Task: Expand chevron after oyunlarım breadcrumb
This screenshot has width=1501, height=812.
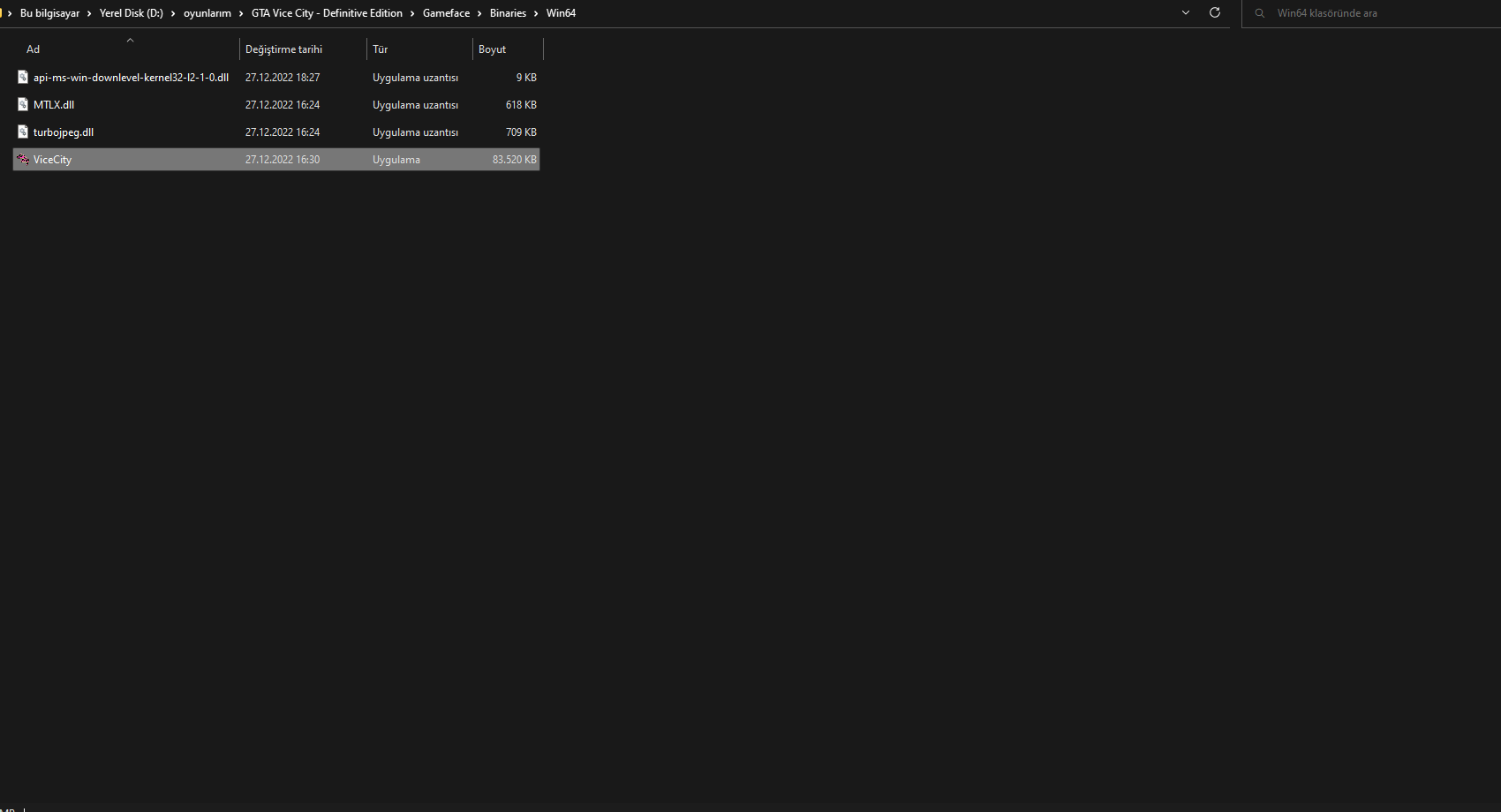Action: [x=241, y=13]
